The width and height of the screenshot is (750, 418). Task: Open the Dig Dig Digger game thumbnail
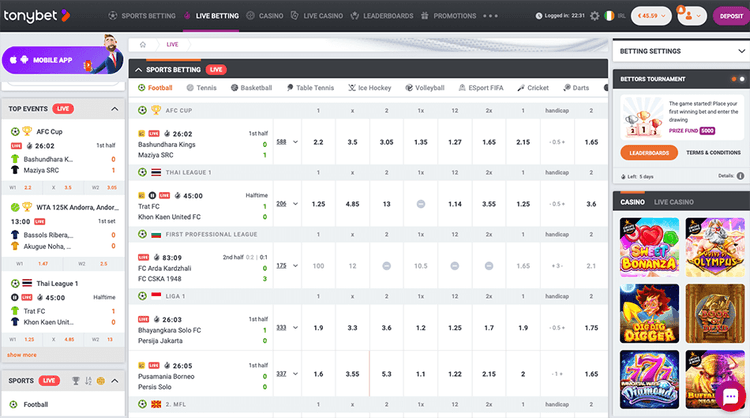click(x=649, y=313)
